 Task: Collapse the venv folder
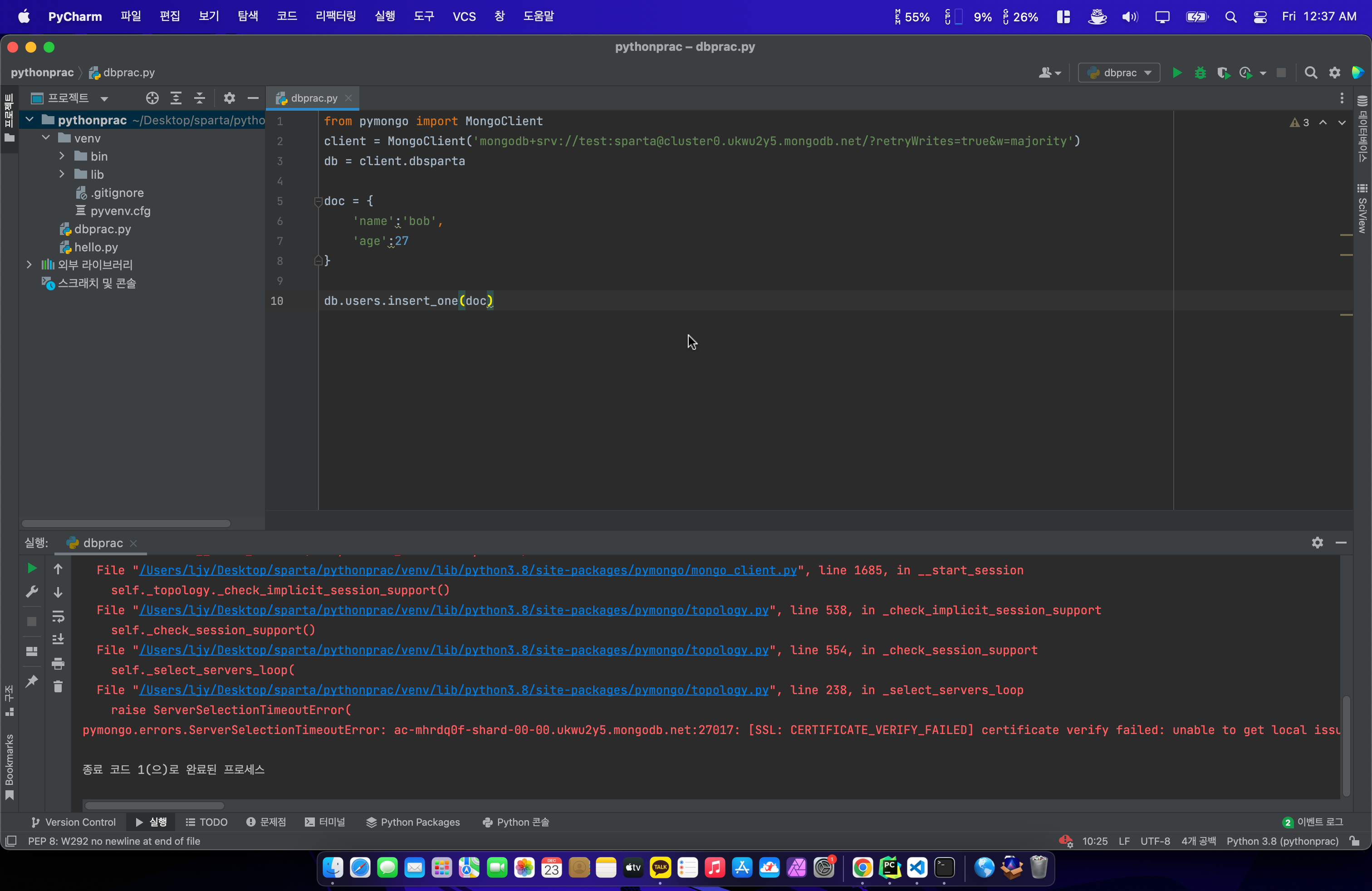[x=45, y=138]
